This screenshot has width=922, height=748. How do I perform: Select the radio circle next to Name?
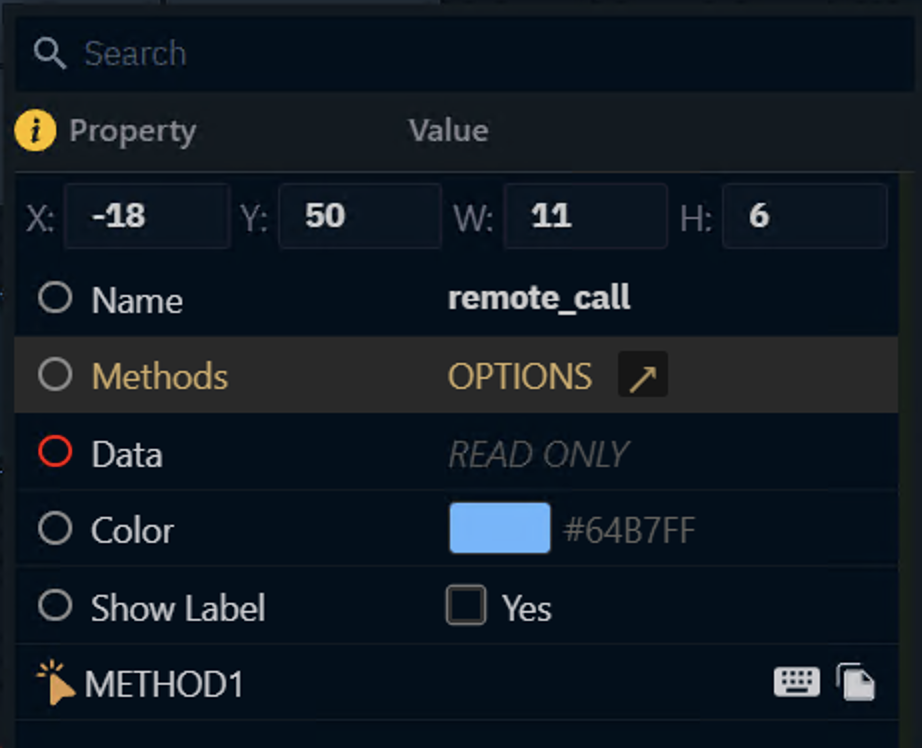[x=56, y=298]
